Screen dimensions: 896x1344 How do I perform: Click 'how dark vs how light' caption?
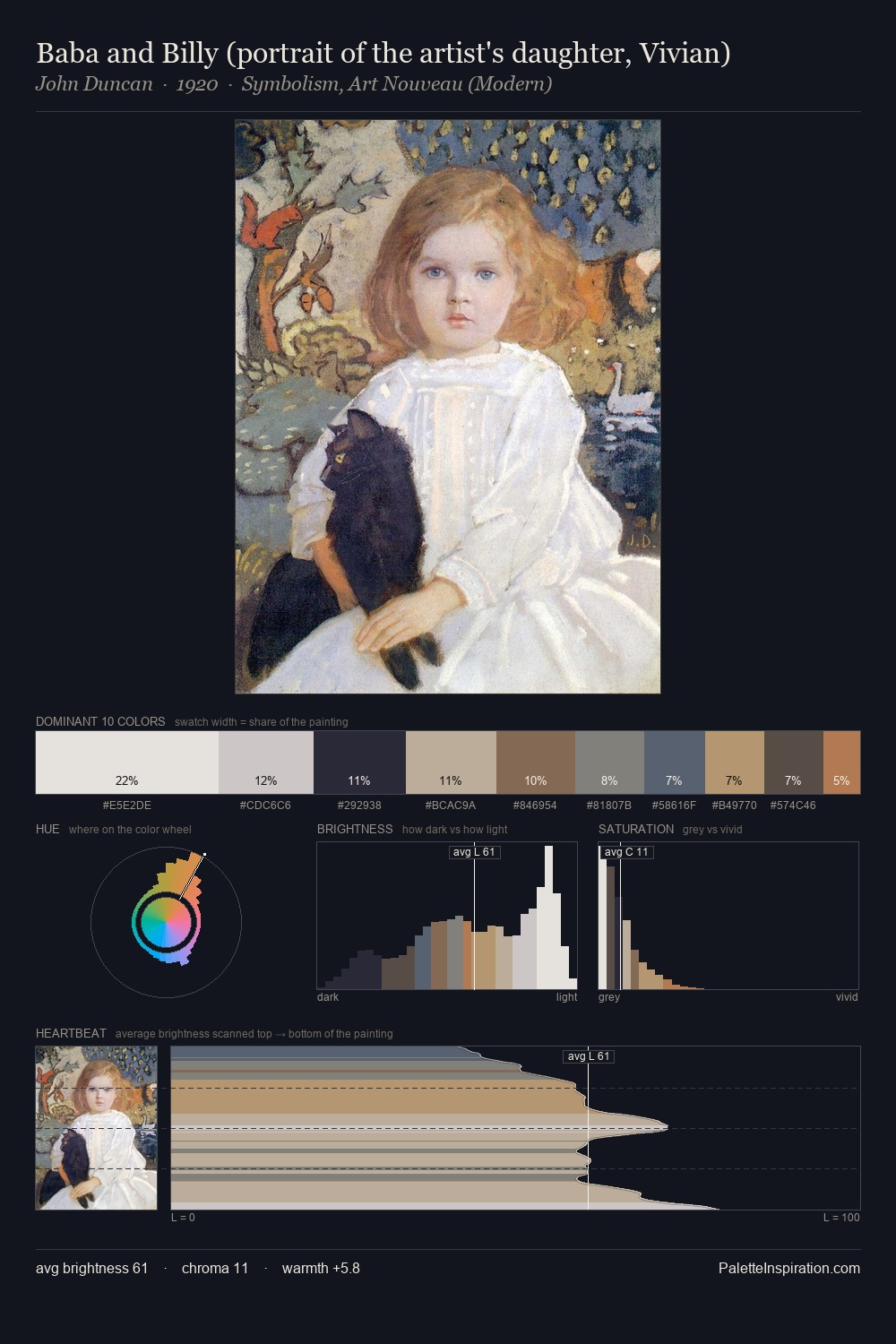[455, 830]
